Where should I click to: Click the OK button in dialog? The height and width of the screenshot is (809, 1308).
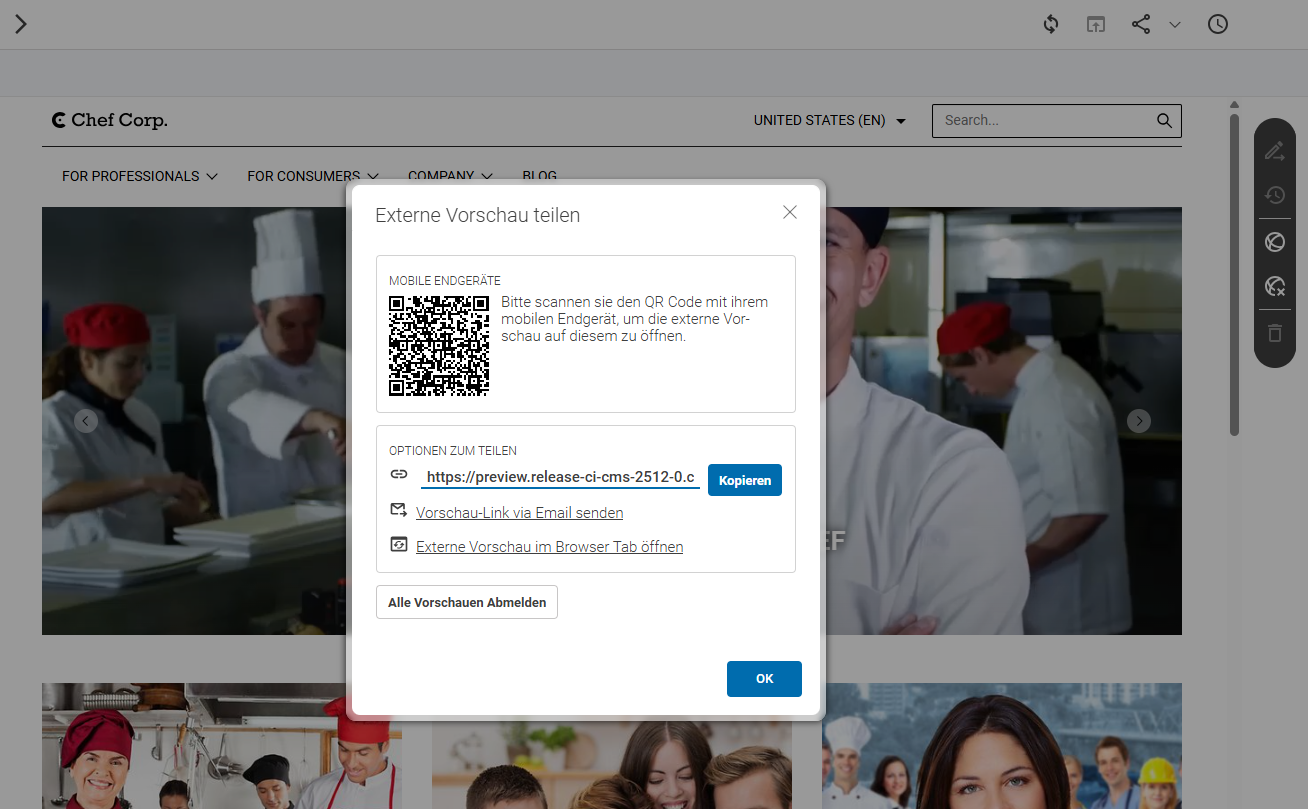(764, 679)
